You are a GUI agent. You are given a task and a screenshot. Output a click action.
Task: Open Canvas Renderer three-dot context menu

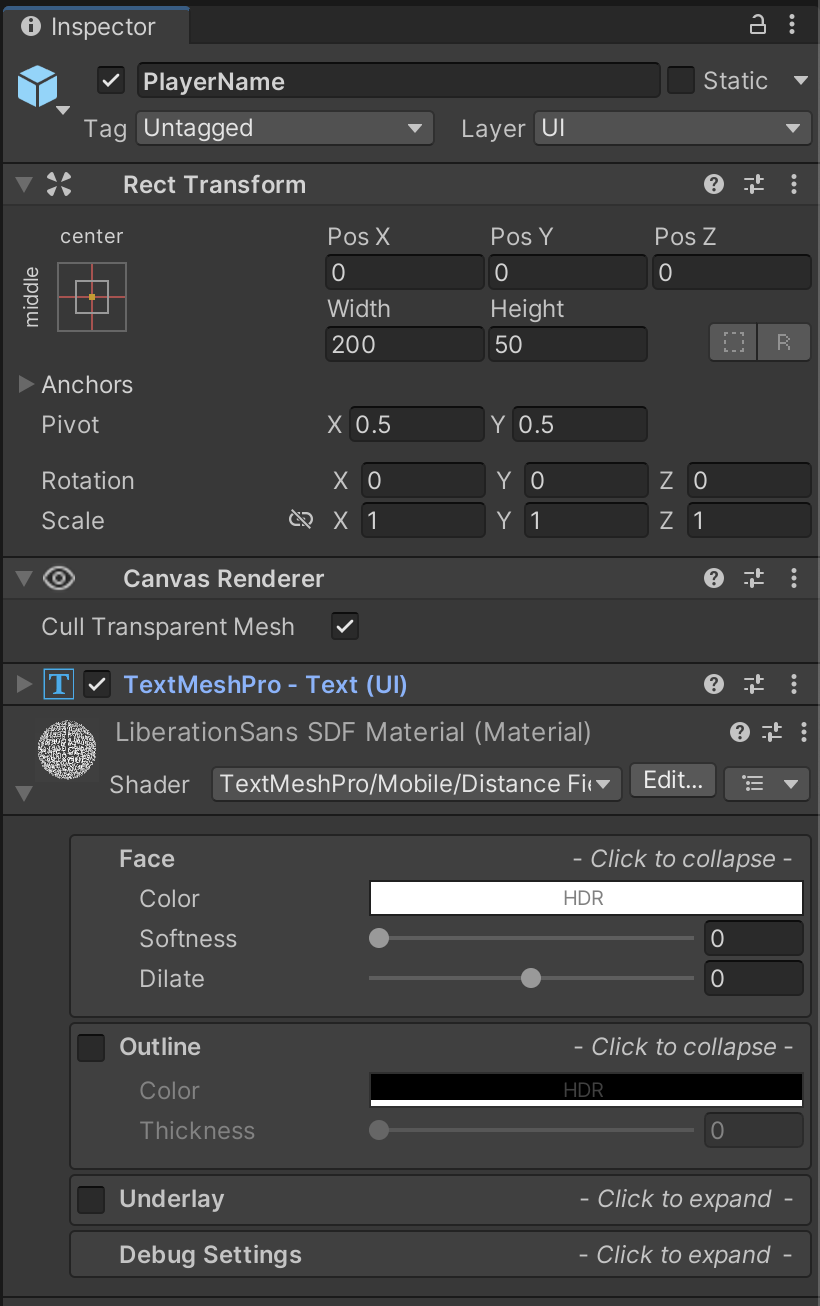[794, 578]
